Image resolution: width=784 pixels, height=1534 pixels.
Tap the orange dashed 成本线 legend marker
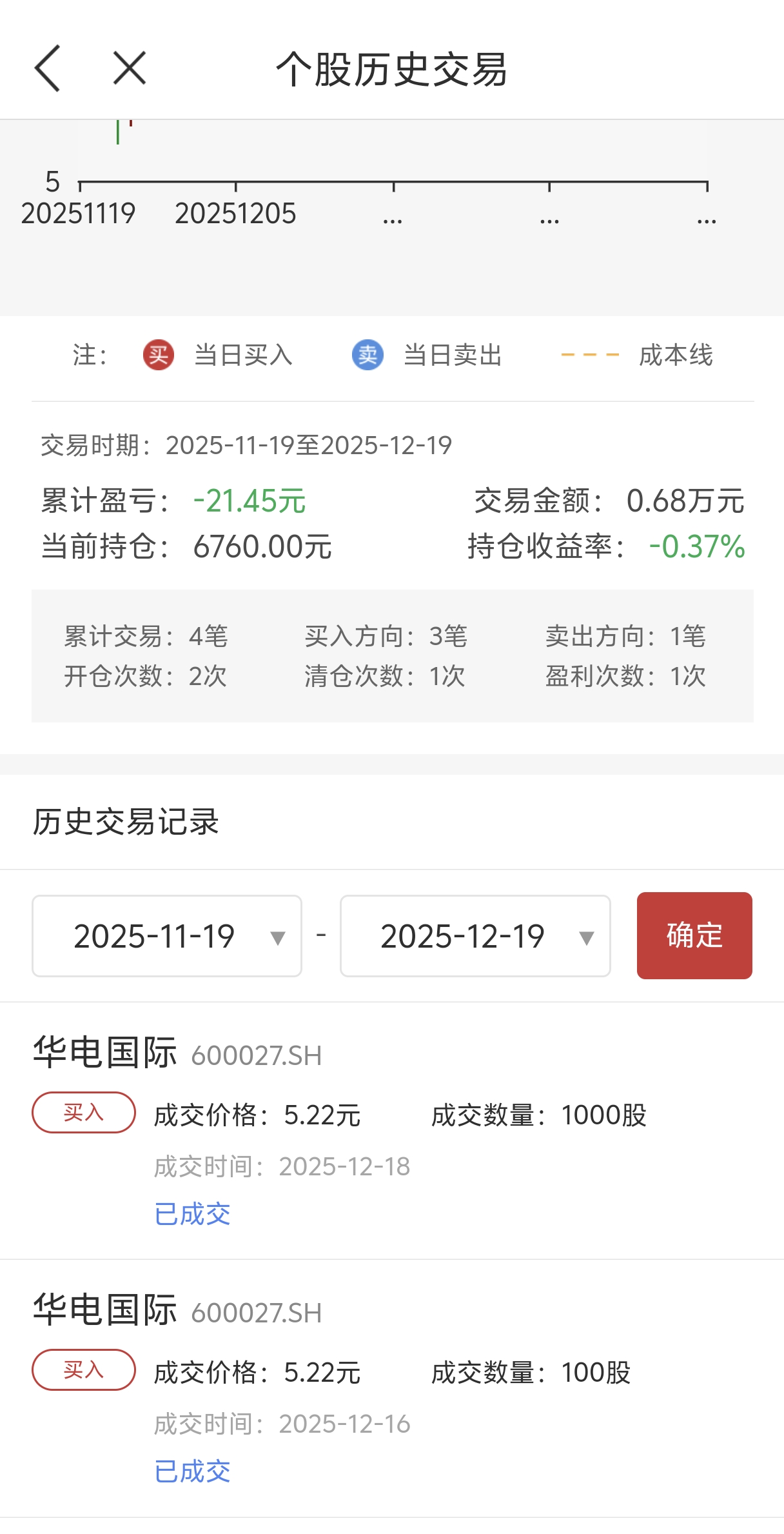[590, 355]
